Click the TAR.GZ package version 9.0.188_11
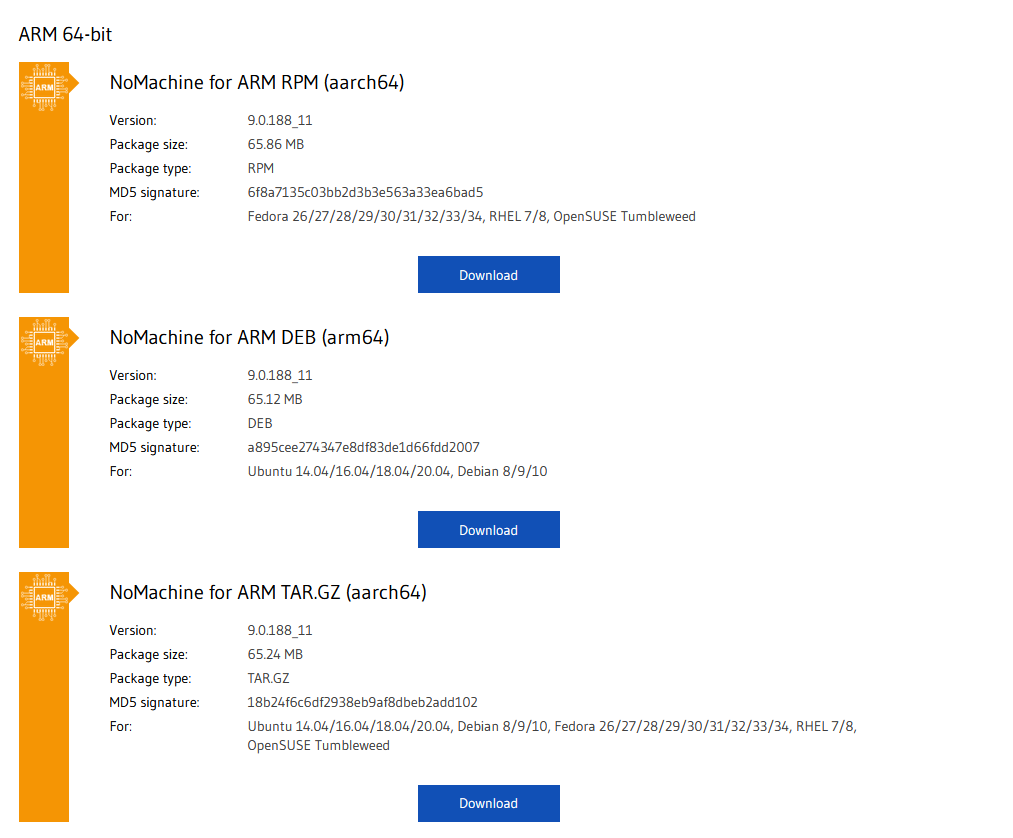The height and width of the screenshot is (838, 1013). (x=280, y=631)
